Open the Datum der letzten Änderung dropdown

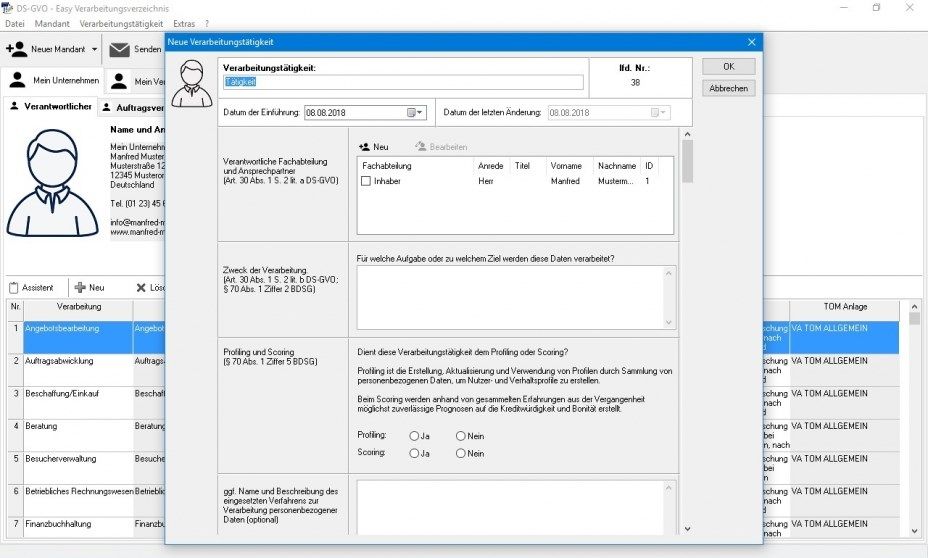point(663,112)
